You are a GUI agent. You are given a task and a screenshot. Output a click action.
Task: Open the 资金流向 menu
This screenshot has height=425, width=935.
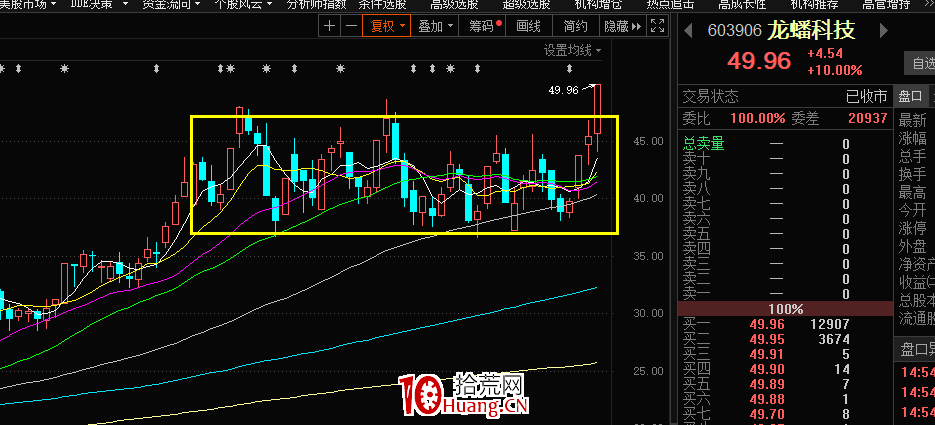[172, 5]
